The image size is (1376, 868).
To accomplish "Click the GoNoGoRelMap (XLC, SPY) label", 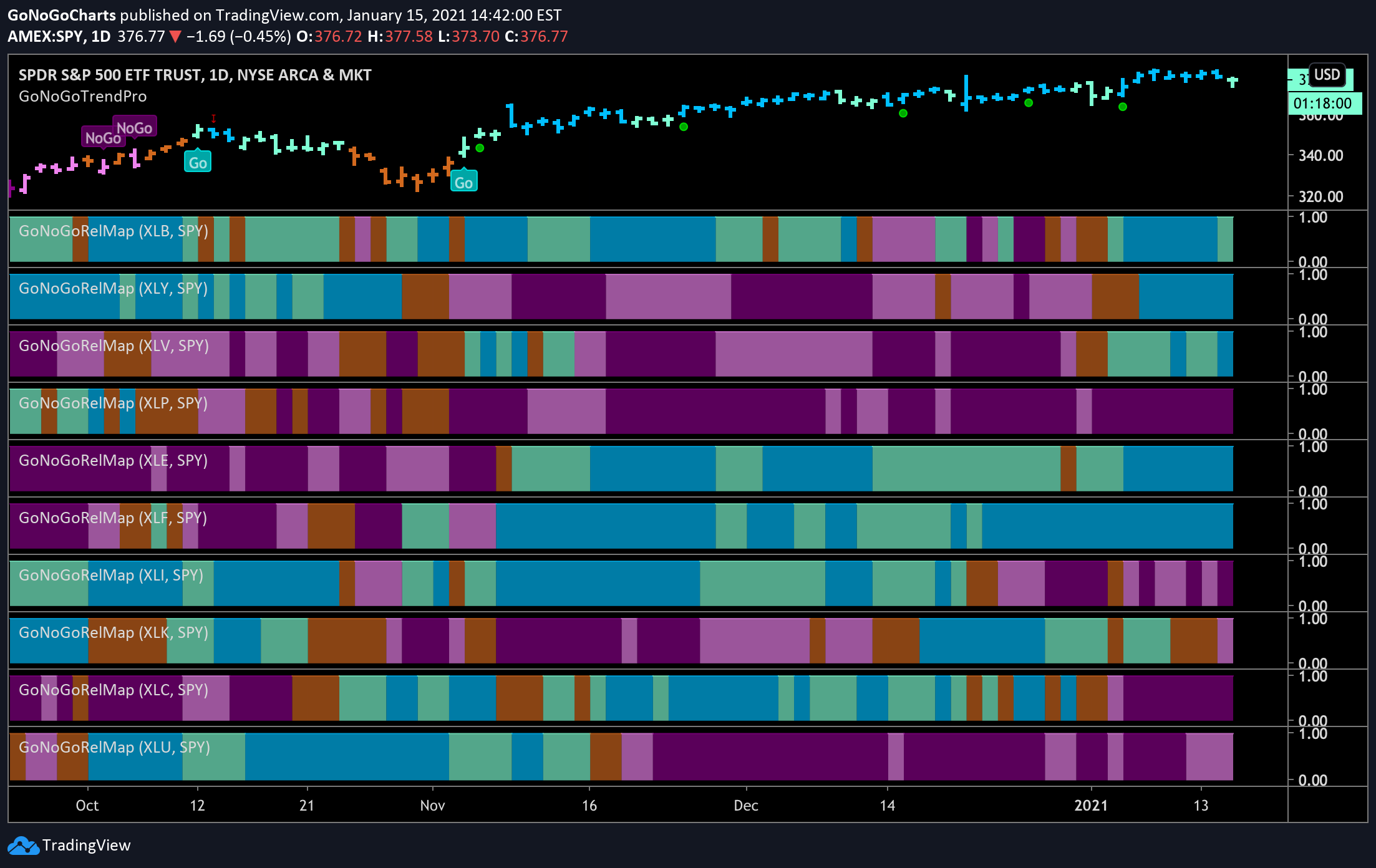I will coord(114,690).
